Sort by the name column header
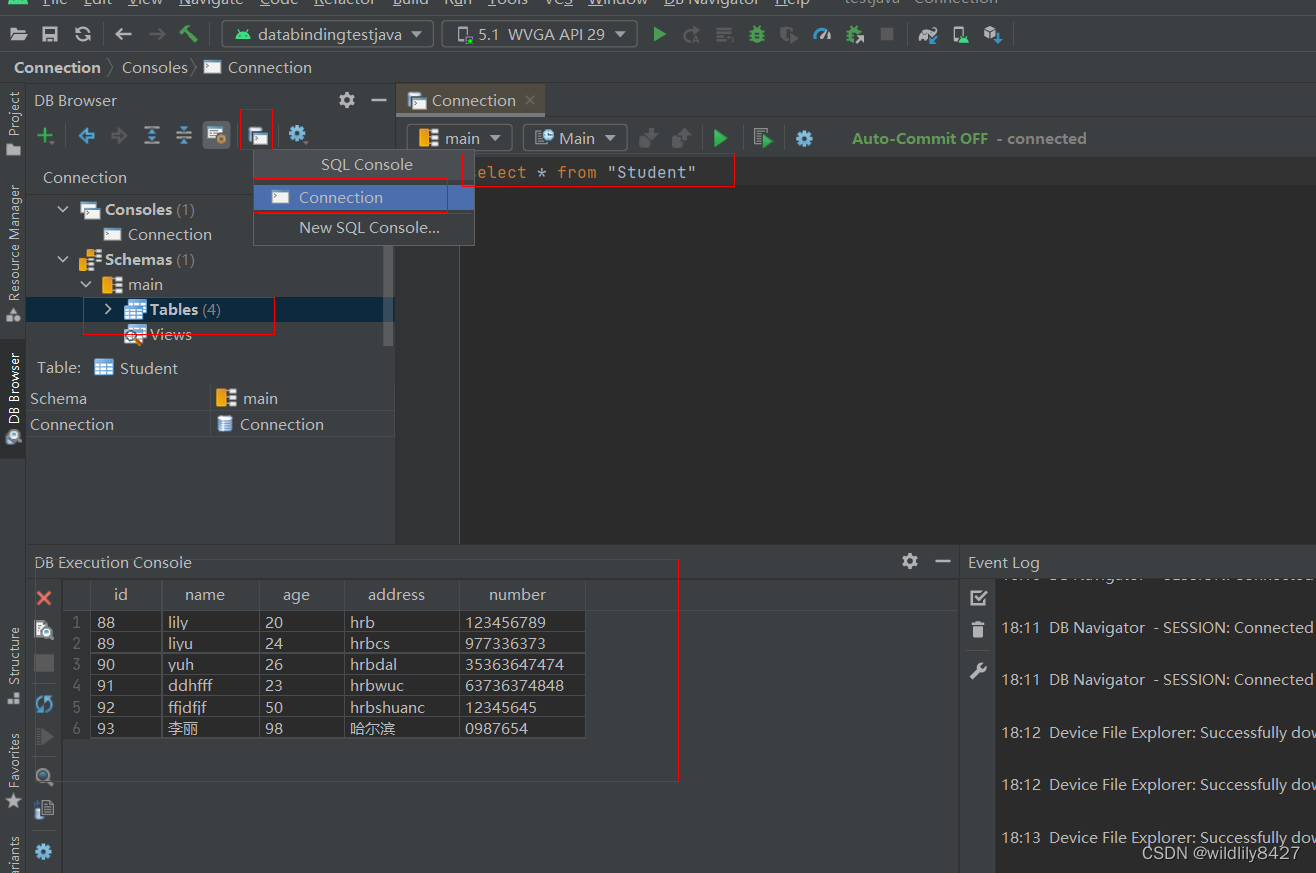This screenshot has width=1316, height=873. (x=210, y=594)
